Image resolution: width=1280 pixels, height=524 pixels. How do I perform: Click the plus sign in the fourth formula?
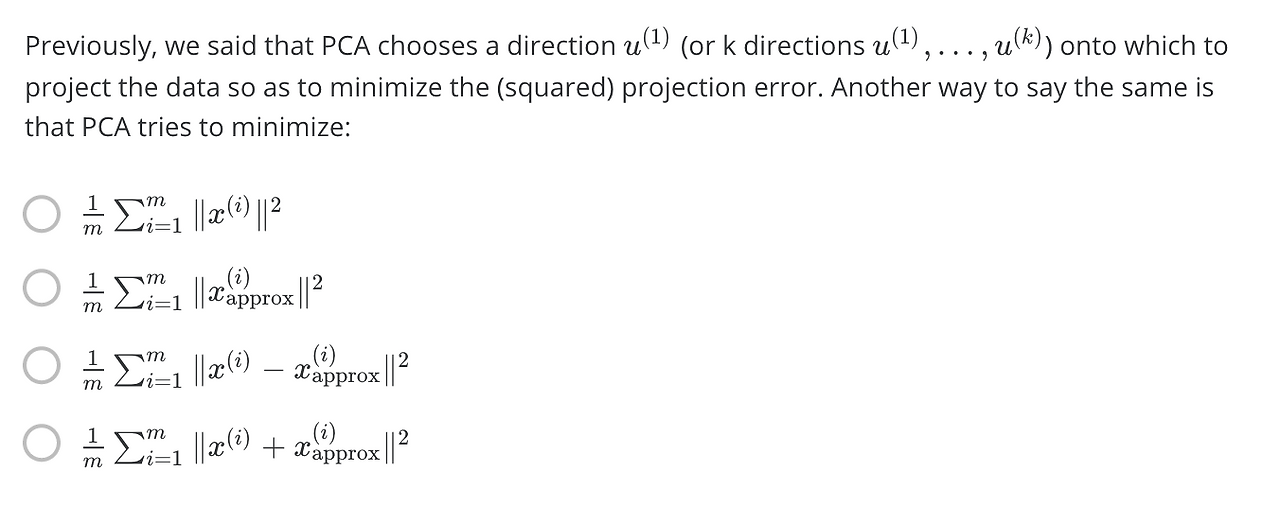[x=270, y=445]
